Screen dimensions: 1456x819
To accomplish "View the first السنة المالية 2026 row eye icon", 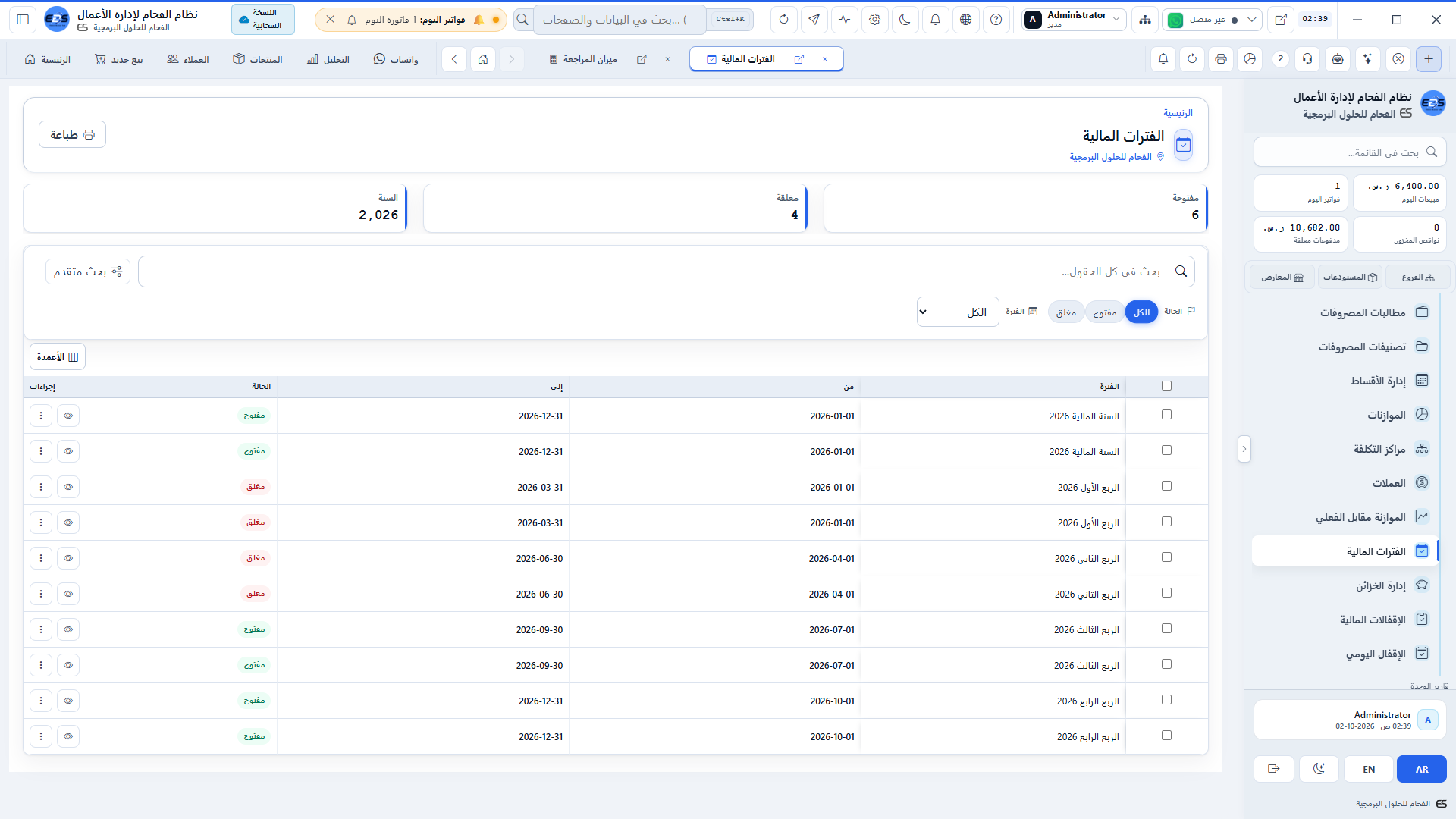I will 68,416.
